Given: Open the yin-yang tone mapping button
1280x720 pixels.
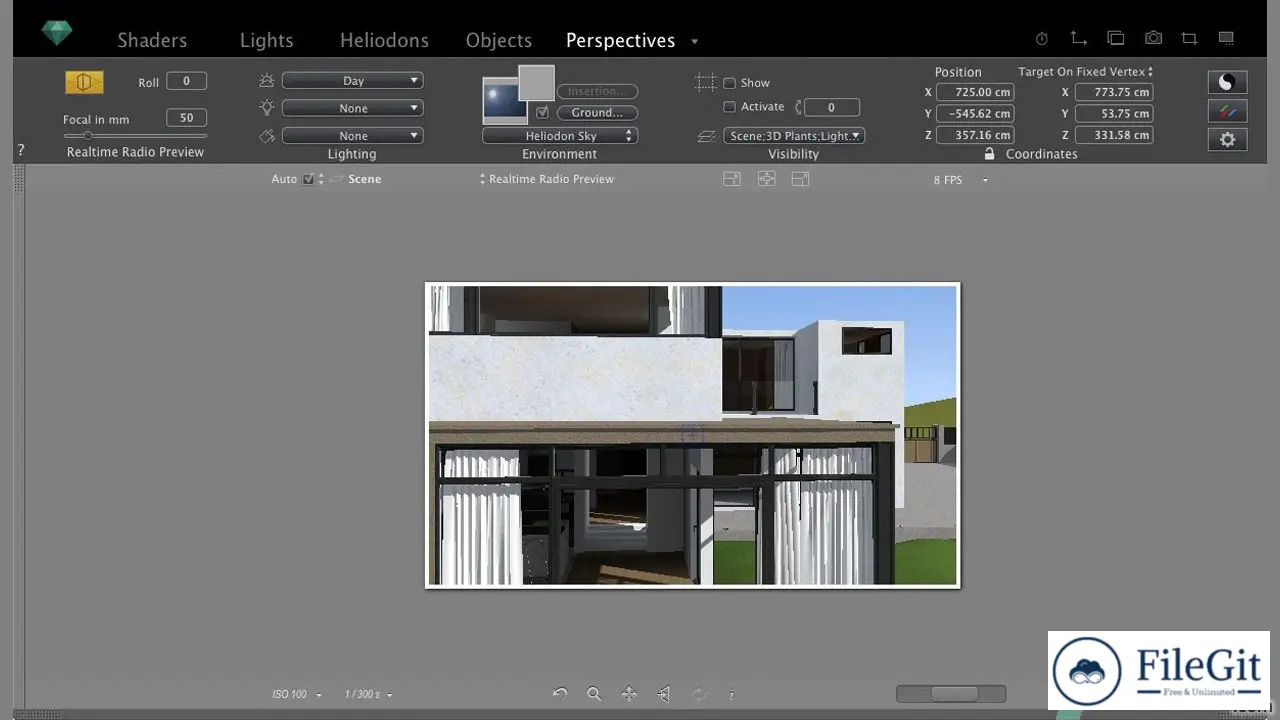Looking at the screenshot, I should click(x=1228, y=82).
